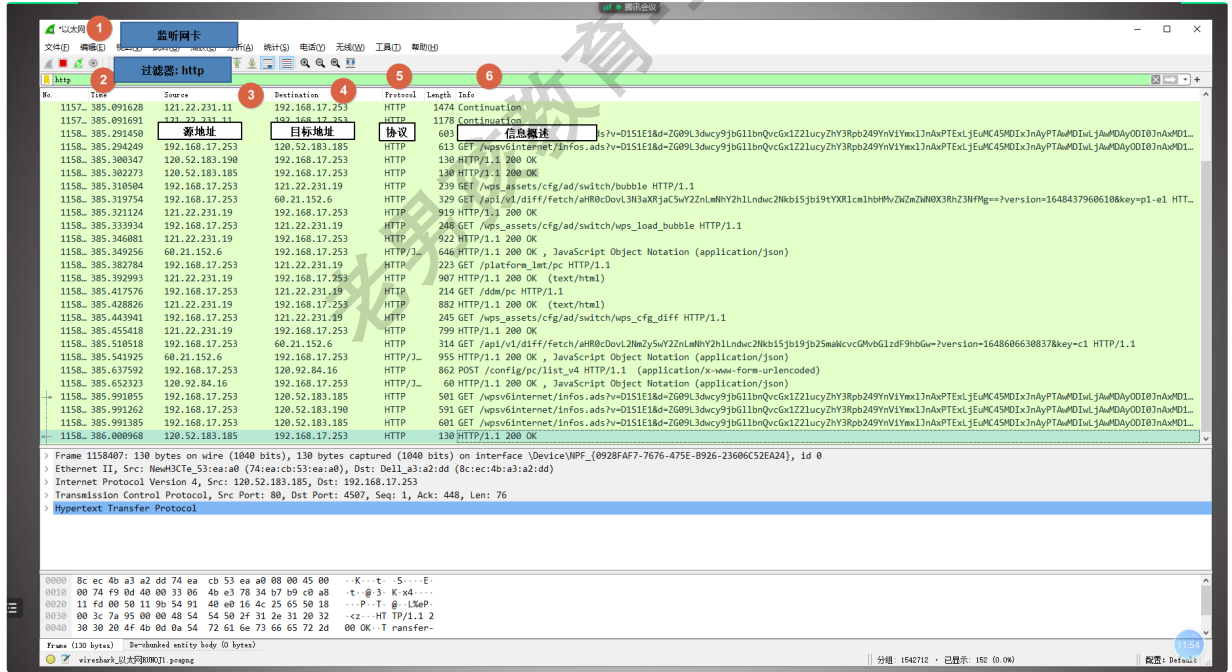Apply the display filter arrow

[1170, 79]
